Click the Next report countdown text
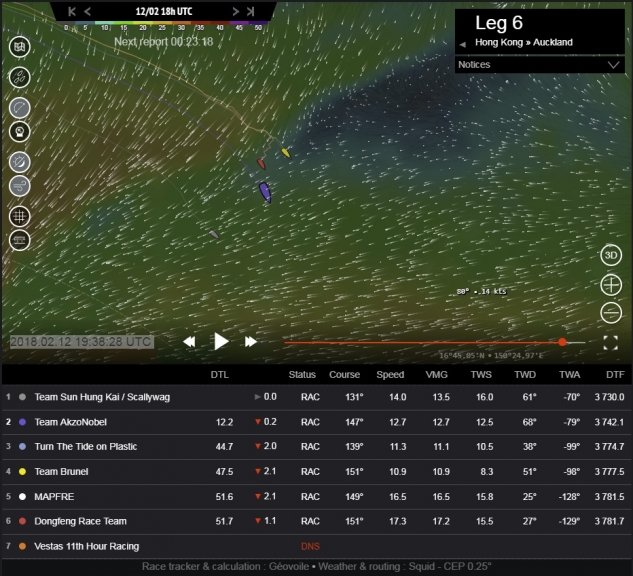The height and width of the screenshot is (576, 633). click(163, 42)
